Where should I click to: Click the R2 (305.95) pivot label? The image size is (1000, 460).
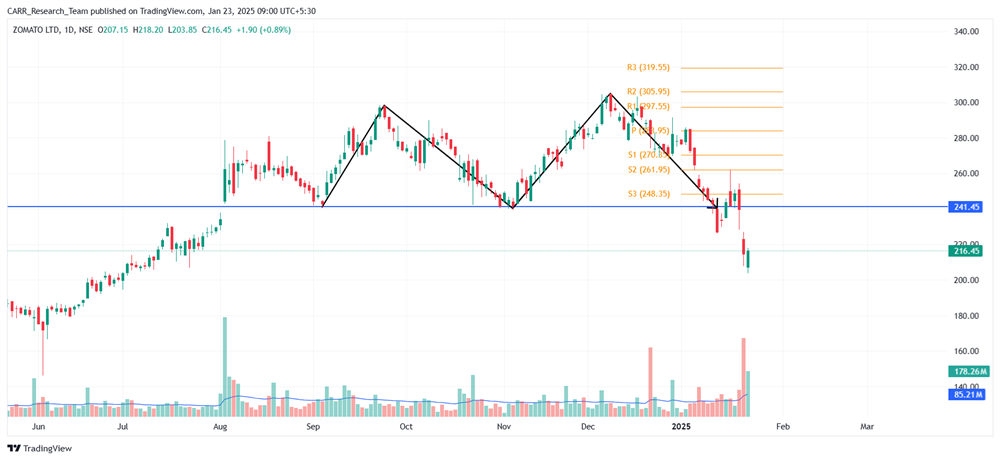point(648,91)
